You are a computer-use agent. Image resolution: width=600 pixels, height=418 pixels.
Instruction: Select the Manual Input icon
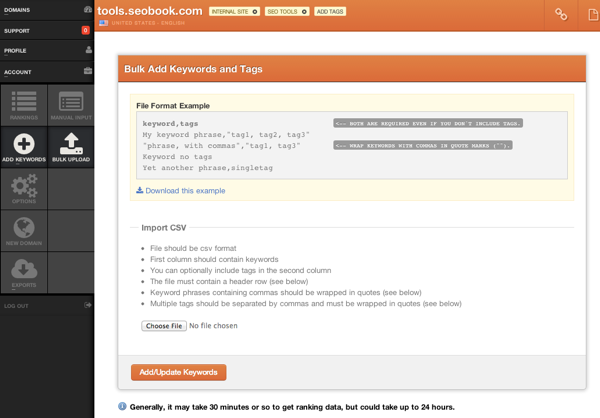click(71, 104)
